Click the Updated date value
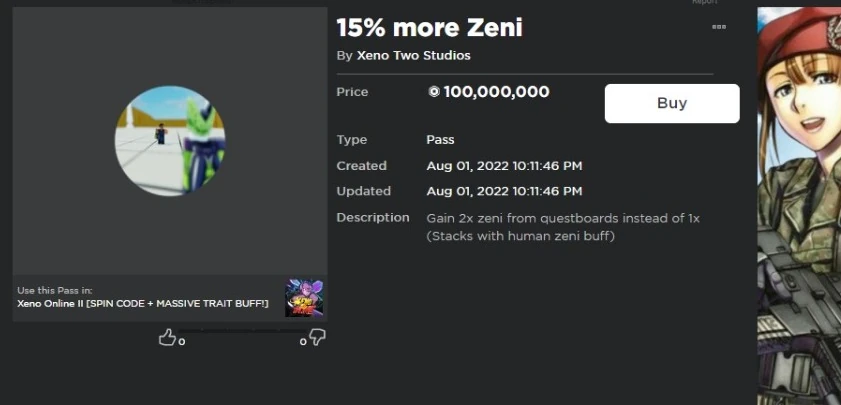The image size is (841, 405). tap(504, 191)
